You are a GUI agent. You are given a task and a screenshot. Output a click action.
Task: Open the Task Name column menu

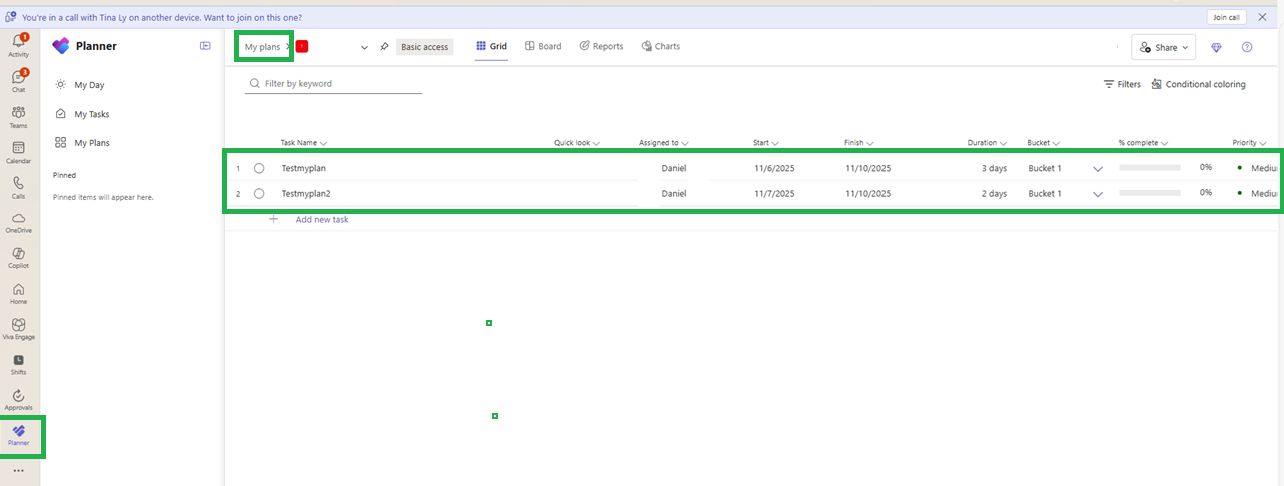[324, 143]
